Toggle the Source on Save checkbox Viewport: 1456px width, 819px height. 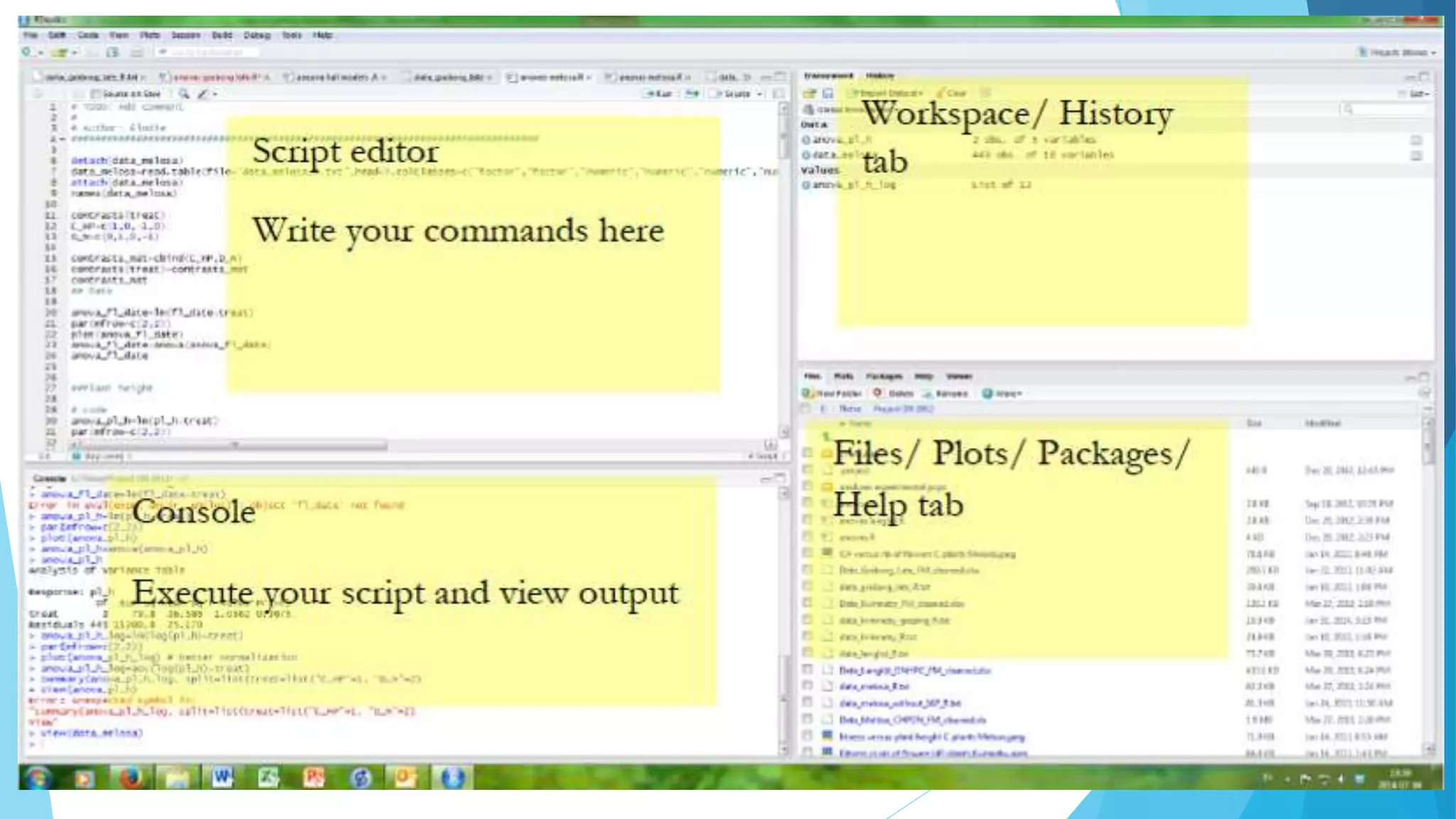(97, 94)
